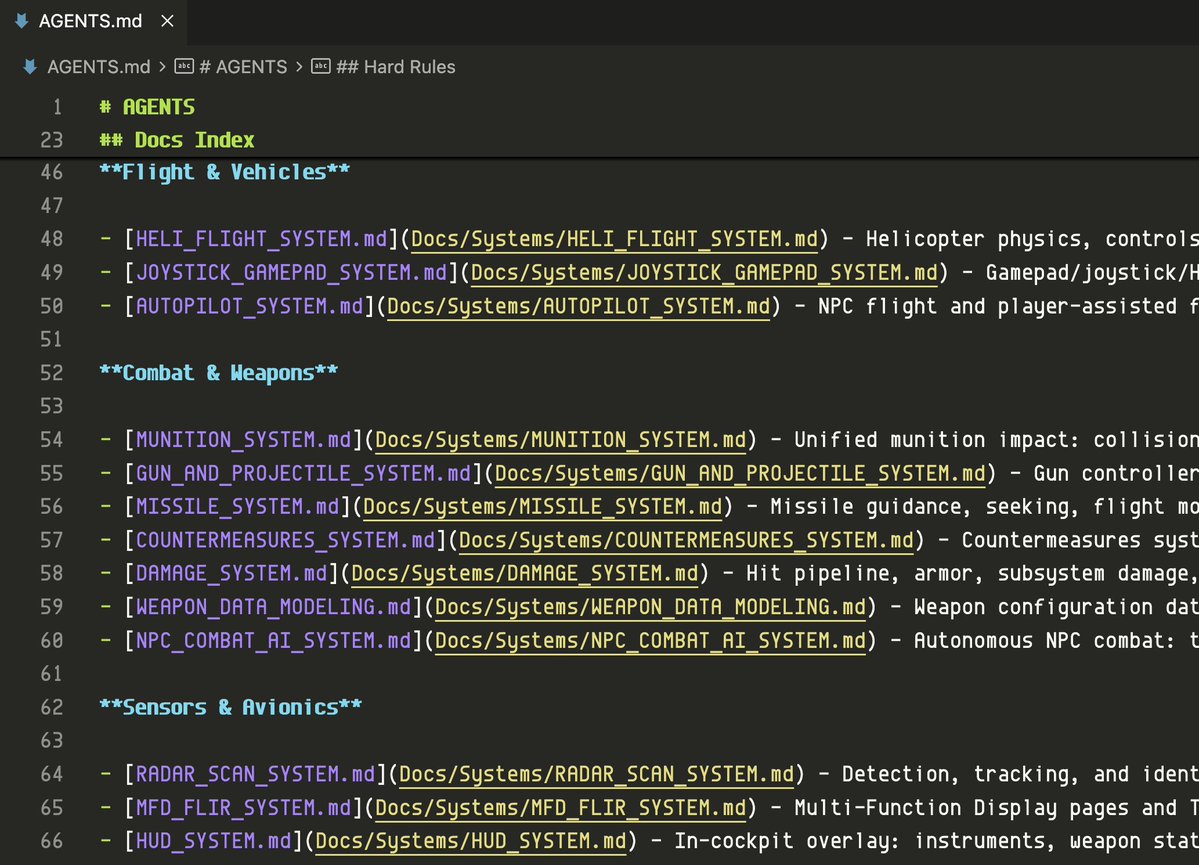The height and width of the screenshot is (865, 1199).
Task: Follow Docs/Systems/JOYSTICK_GAMEPAD_SYSTEM.md link
Action: (704, 273)
